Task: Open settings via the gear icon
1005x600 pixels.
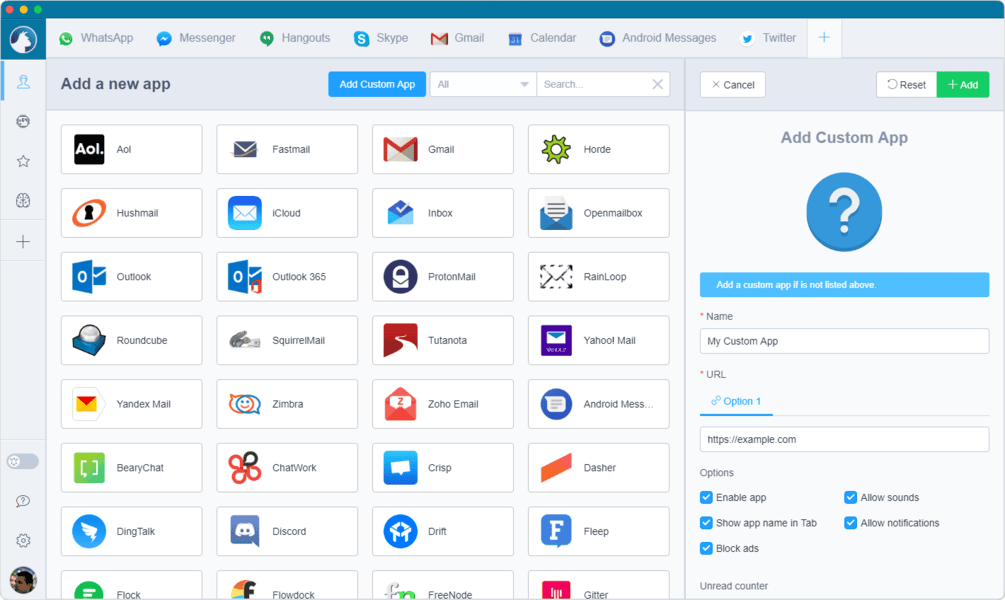Action: (22, 540)
